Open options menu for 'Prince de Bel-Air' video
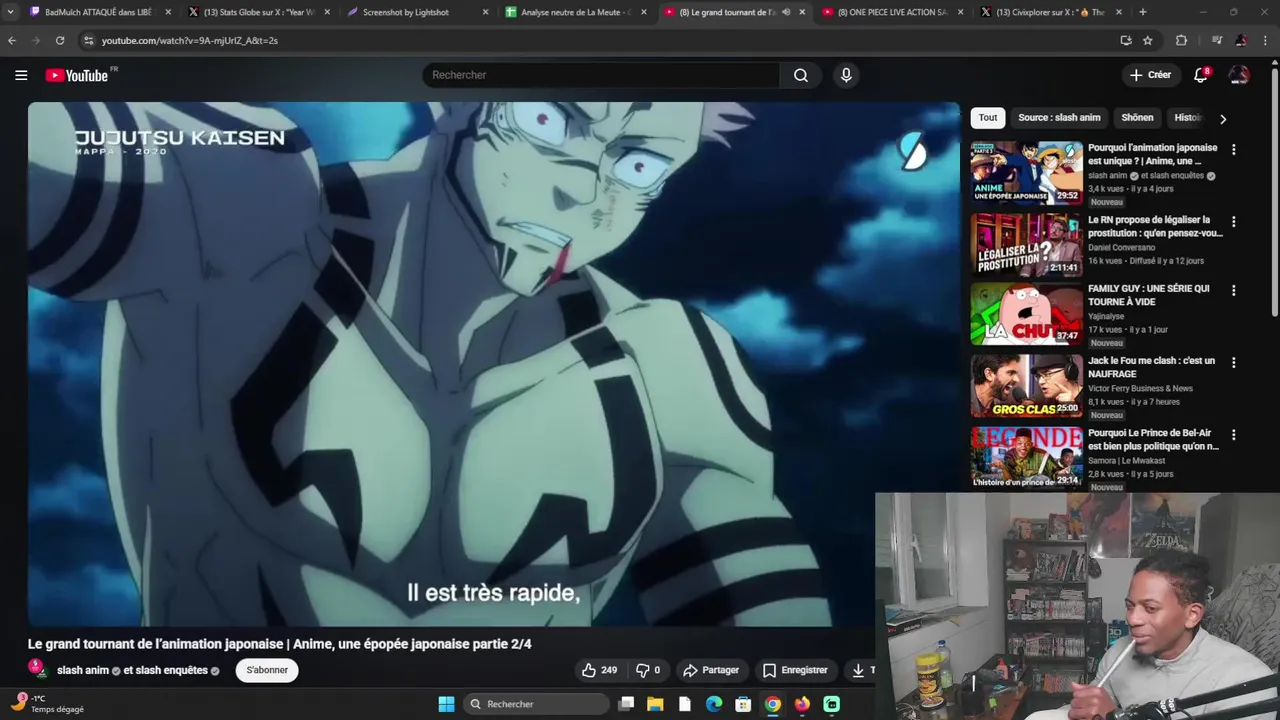The height and width of the screenshot is (720, 1280). pos(1233,435)
